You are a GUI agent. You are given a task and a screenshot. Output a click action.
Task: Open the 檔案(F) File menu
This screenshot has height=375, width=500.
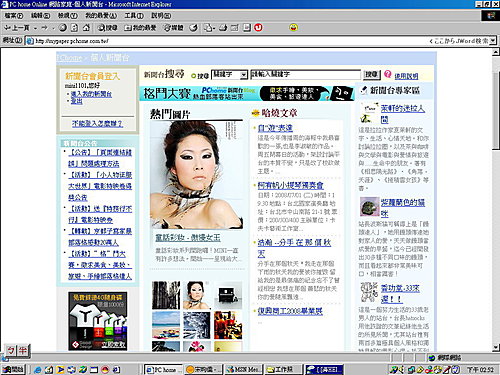pos(14,16)
